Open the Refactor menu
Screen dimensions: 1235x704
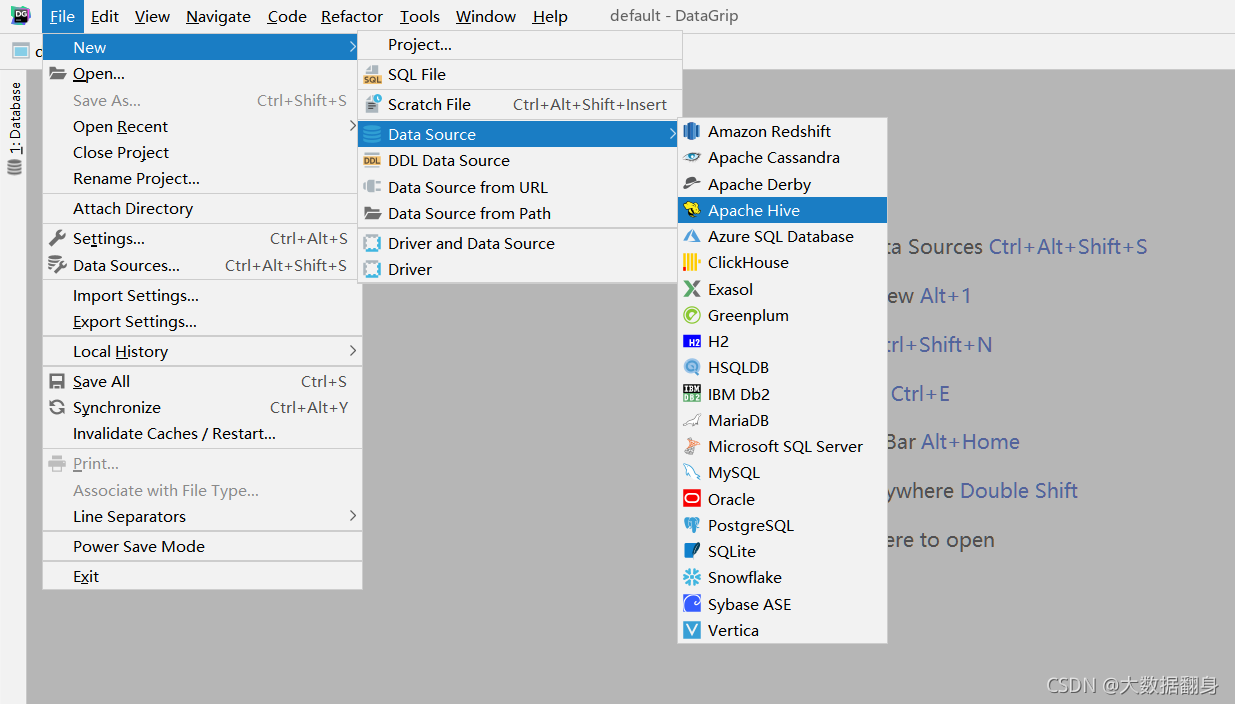point(352,16)
